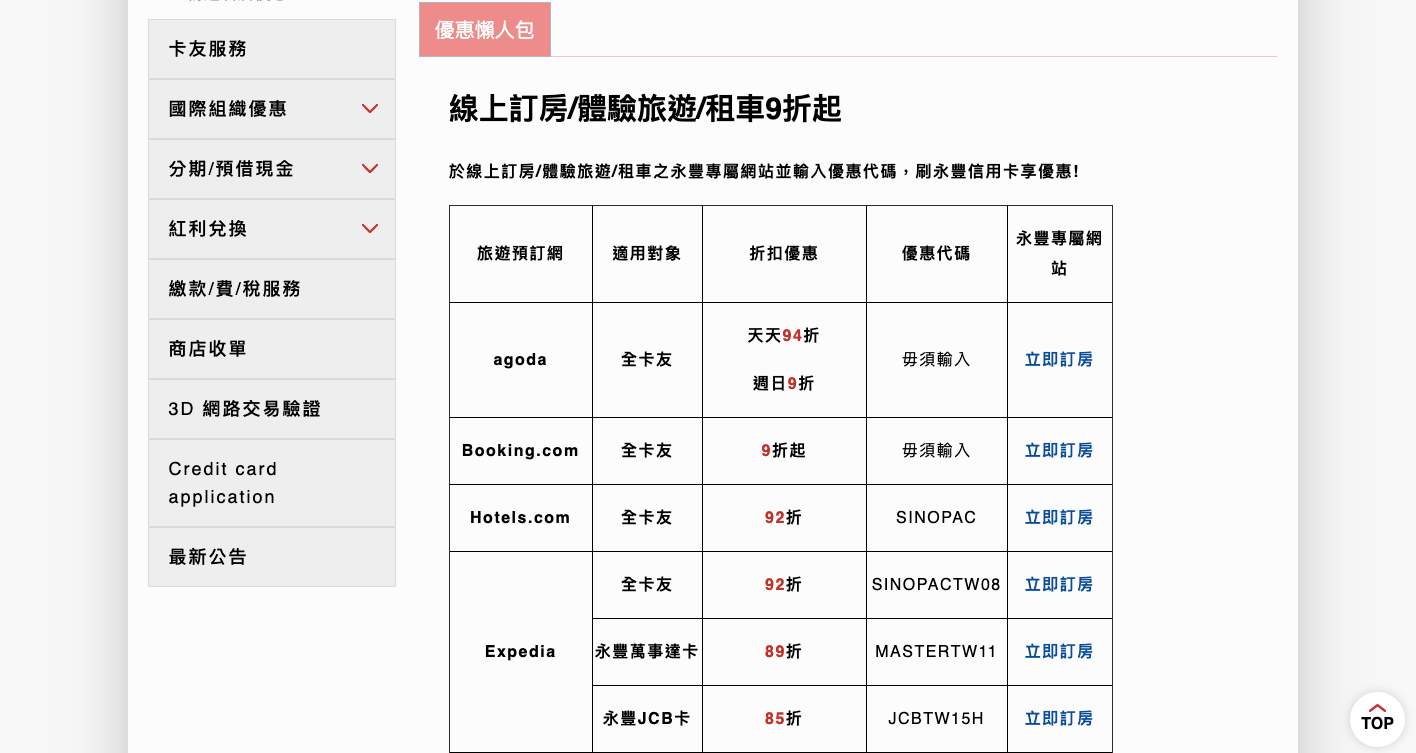1416x753 pixels.
Task: Click the agoda table cell
Action: 520,359
